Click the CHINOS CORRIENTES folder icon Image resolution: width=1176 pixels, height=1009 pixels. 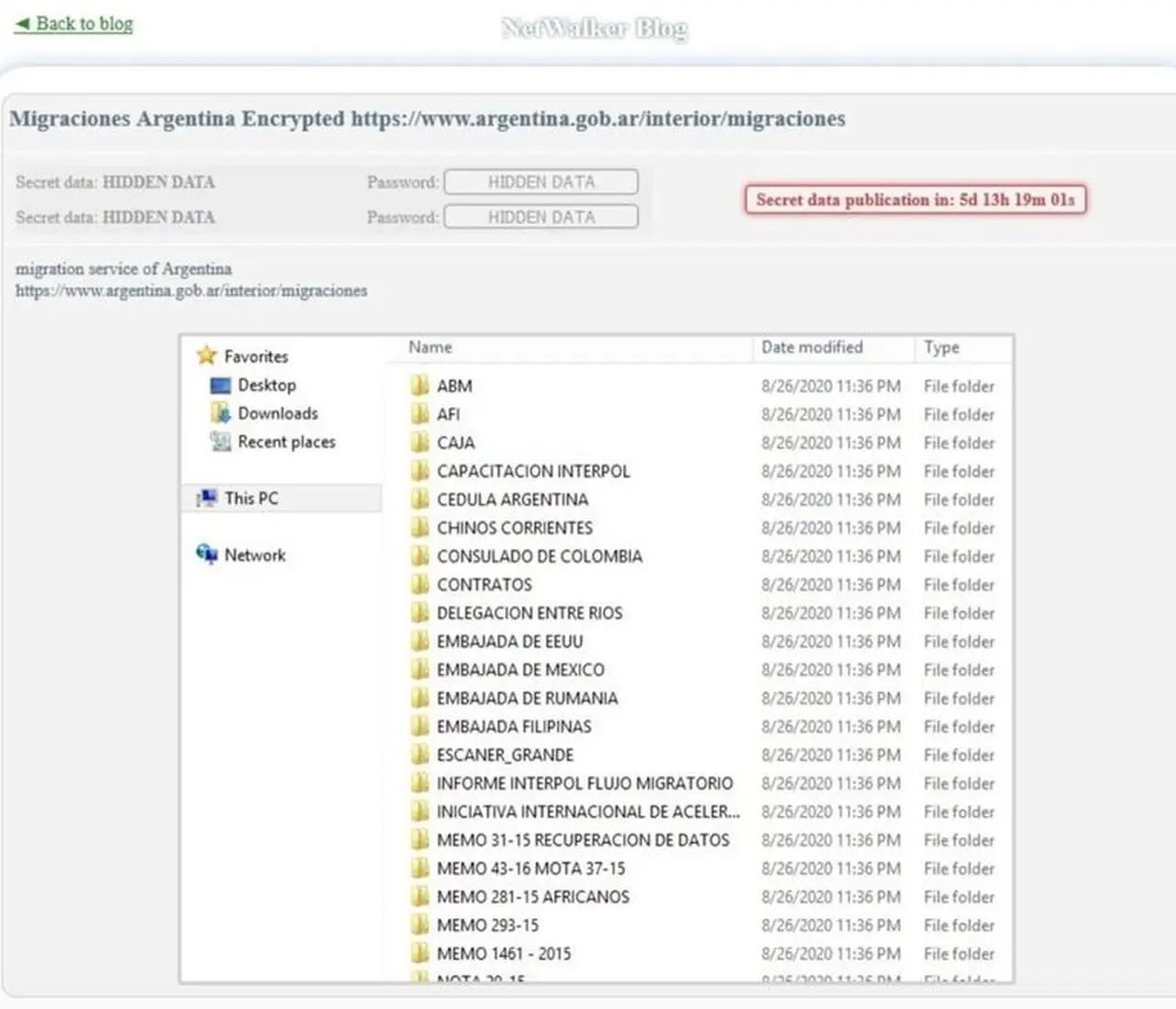point(420,527)
